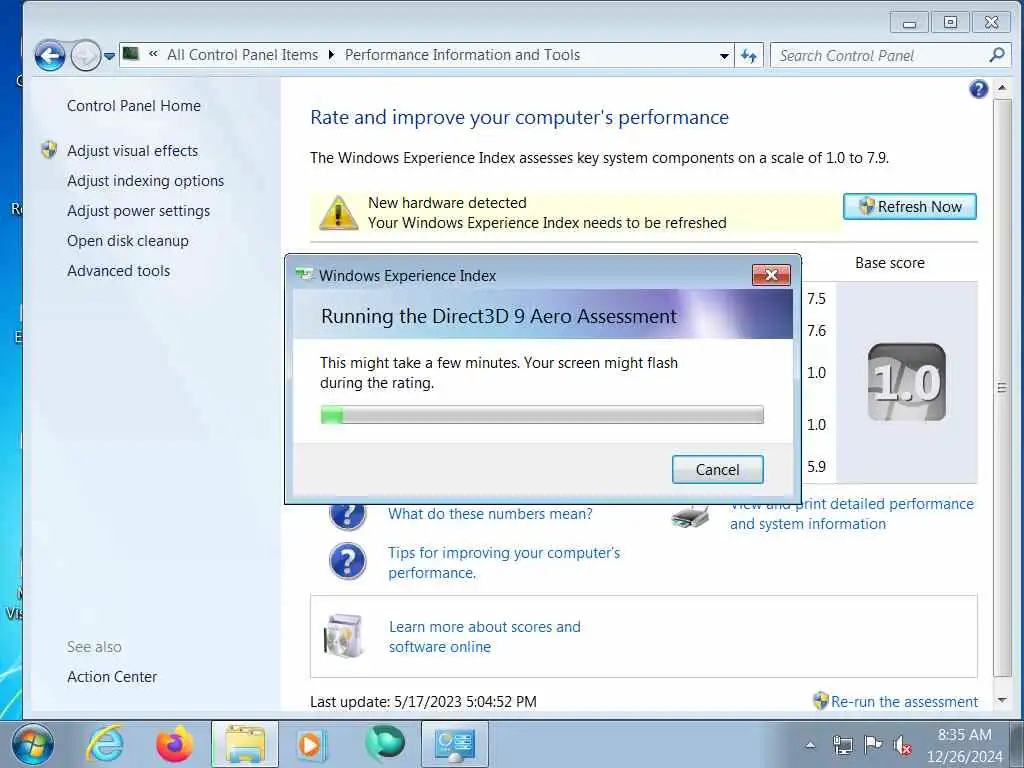1024x768 pixels.
Task: Click the scrollbar down arrow
Action: [x=1001, y=700]
